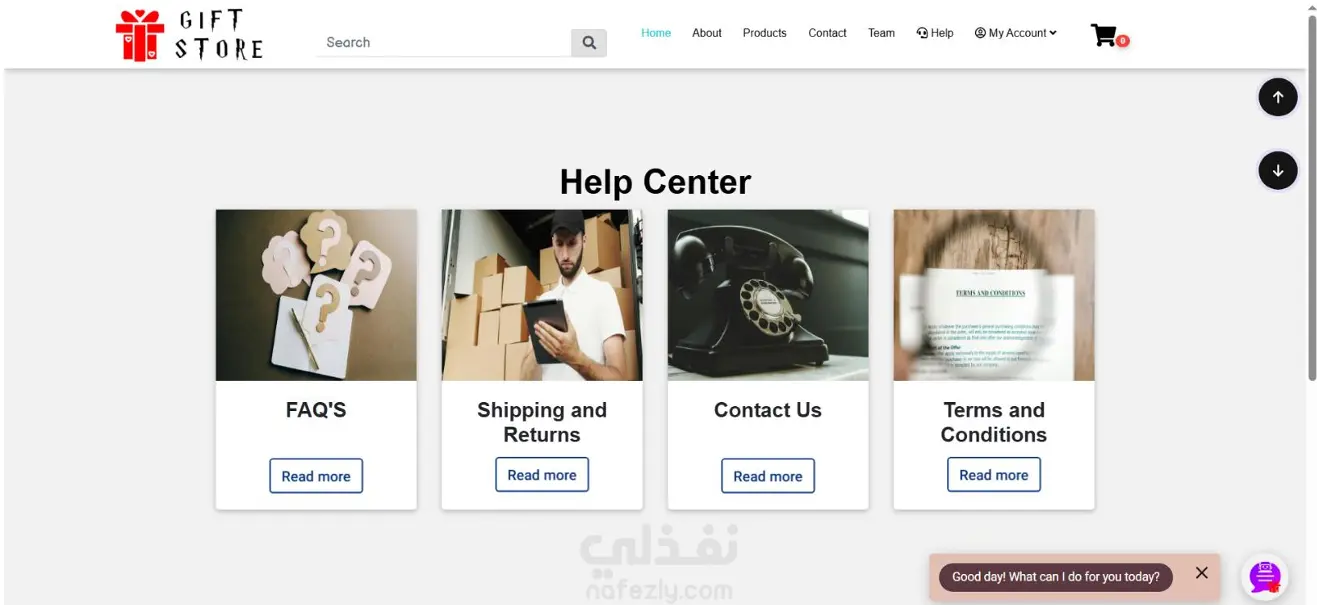Image resolution: width=1317 pixels, height=605 pixels.
Task: Click the scroll-down arrow button
Action: coord(1277,170)
